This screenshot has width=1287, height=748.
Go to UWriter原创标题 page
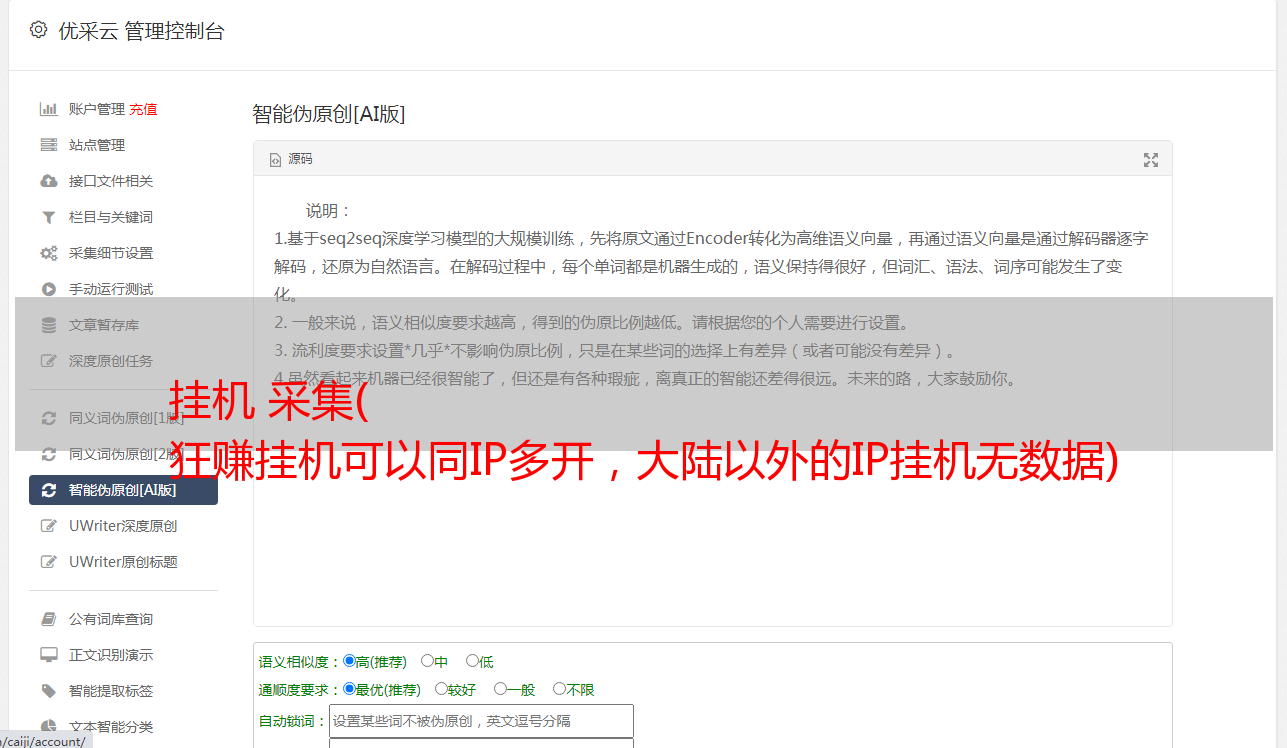click(x=123, y=562)
